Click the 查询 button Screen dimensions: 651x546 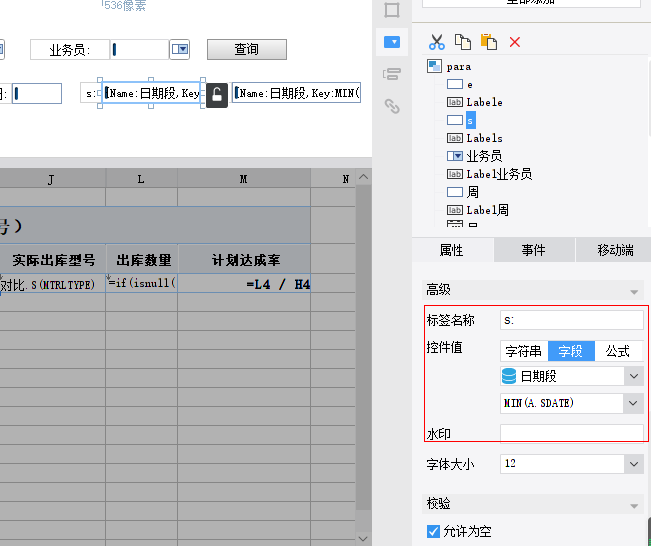(246, 49)
